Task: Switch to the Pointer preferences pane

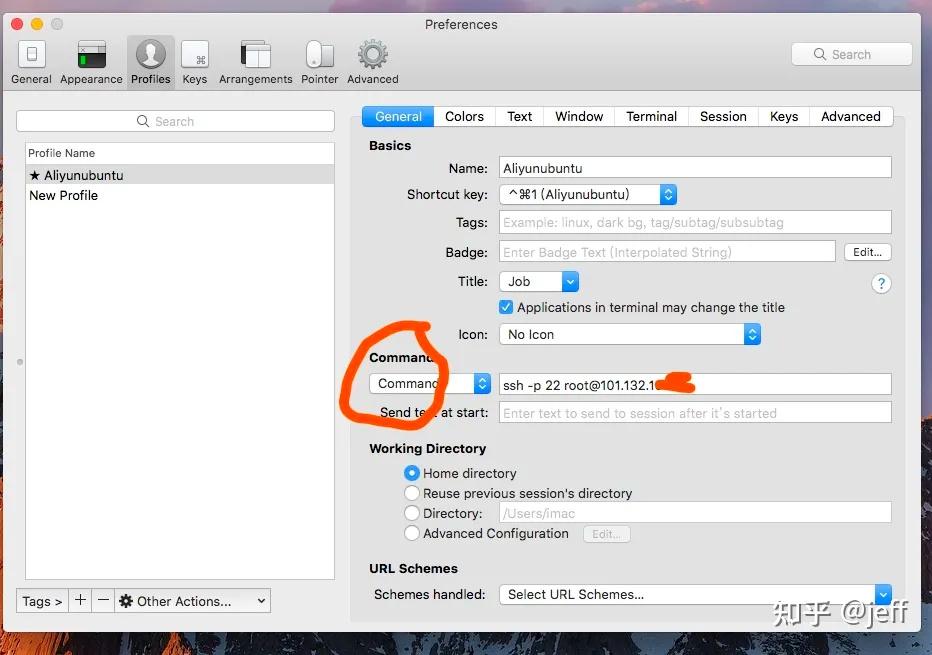Action: [319, 55]
